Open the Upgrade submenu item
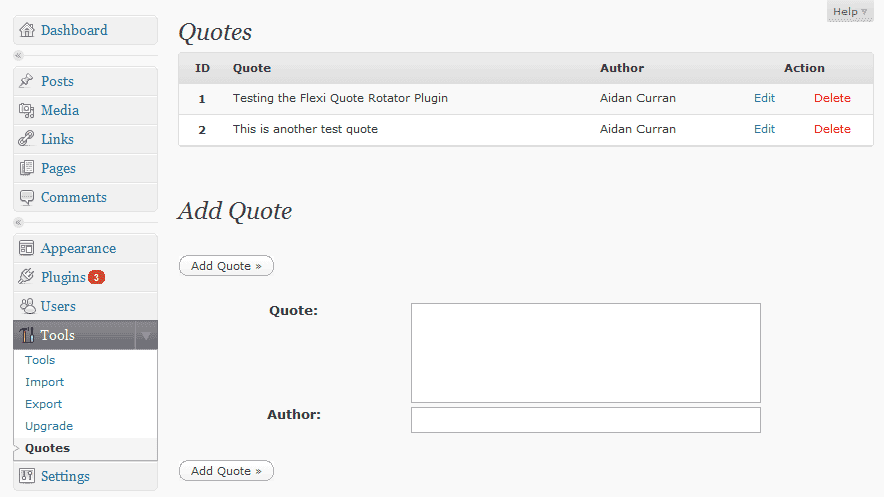Viewport: 884px width, 497px height. point(48,426)
